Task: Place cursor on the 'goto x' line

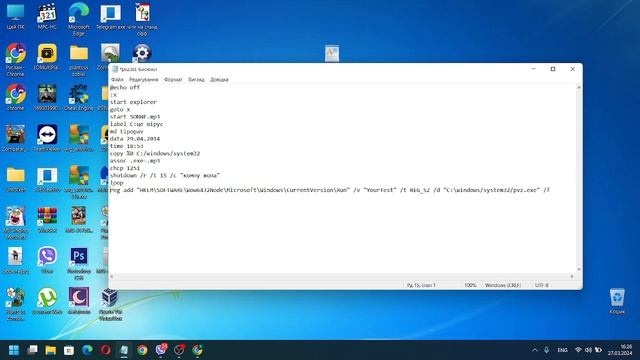Action: pos(120,109)
